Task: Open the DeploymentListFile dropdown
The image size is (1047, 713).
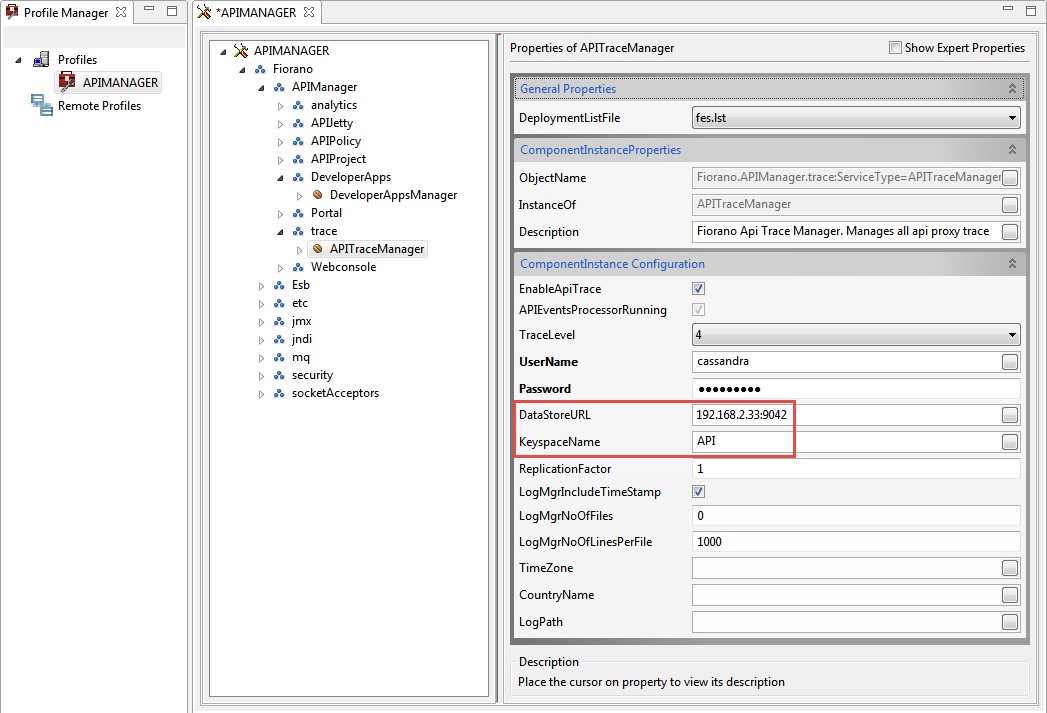Action: coord(1012,118)
